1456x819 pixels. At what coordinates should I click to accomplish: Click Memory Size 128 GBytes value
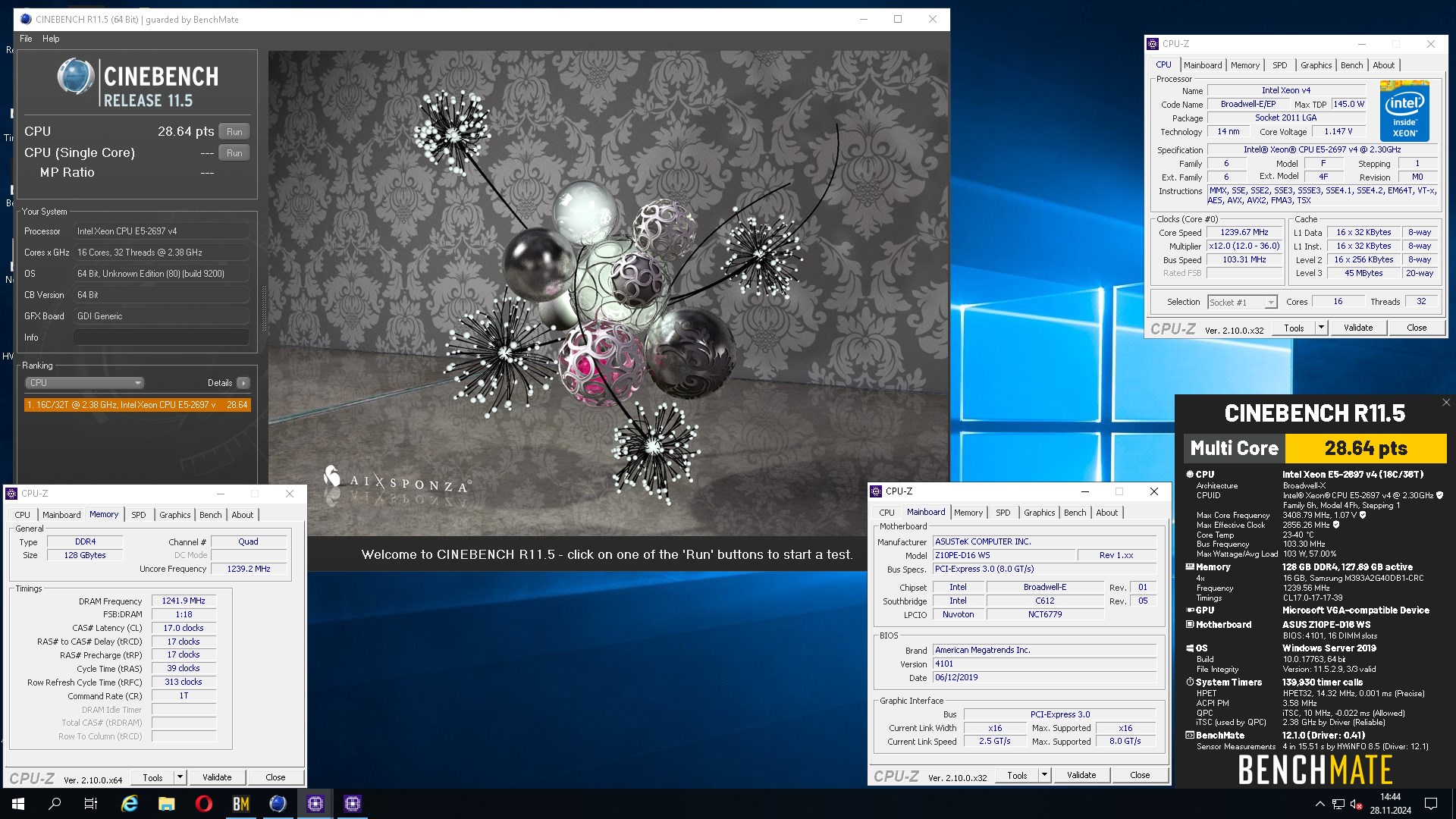coord(85,555)
